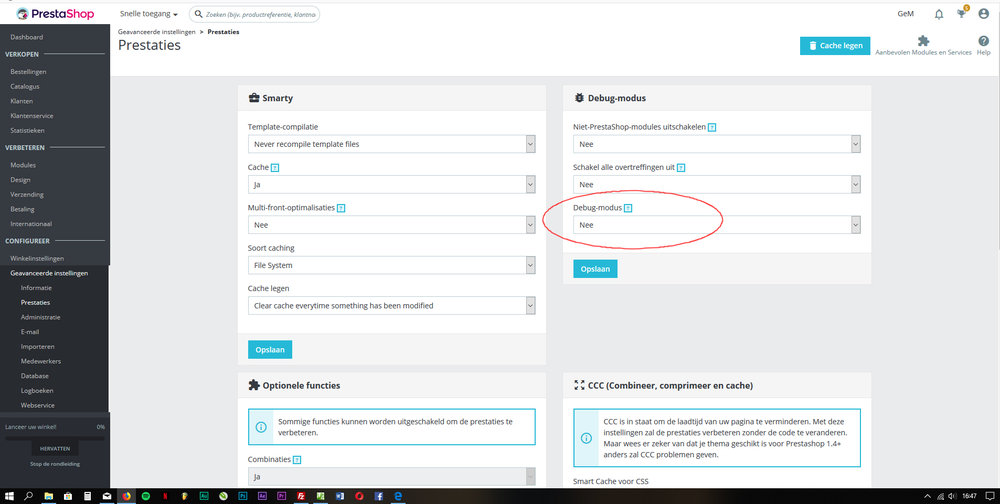Click Lanceer uw winkel progress bar
Image resolution: width=1000 pixels, height=504 pixels.
[55, 438]
